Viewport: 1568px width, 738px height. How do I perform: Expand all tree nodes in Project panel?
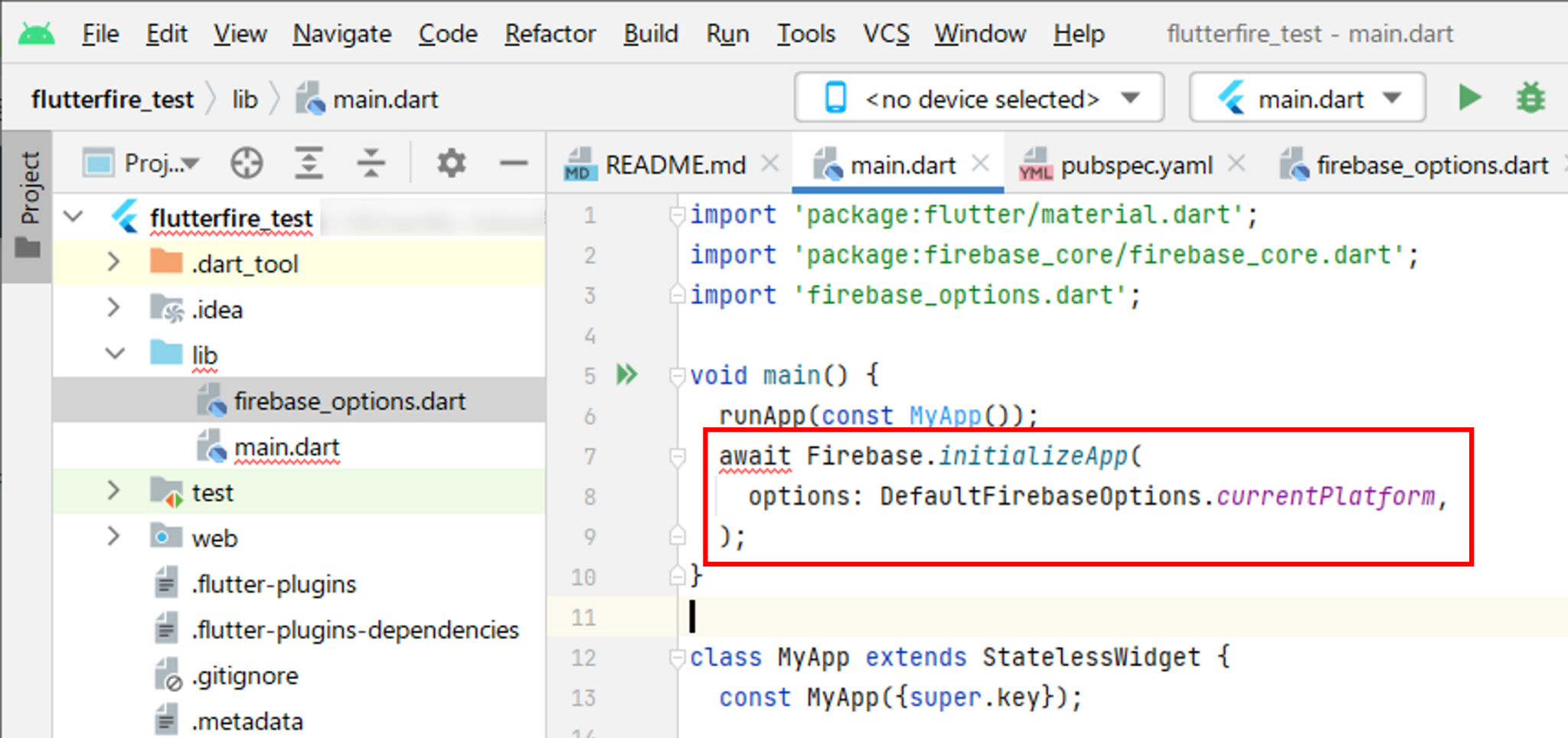tap(309, 162)
